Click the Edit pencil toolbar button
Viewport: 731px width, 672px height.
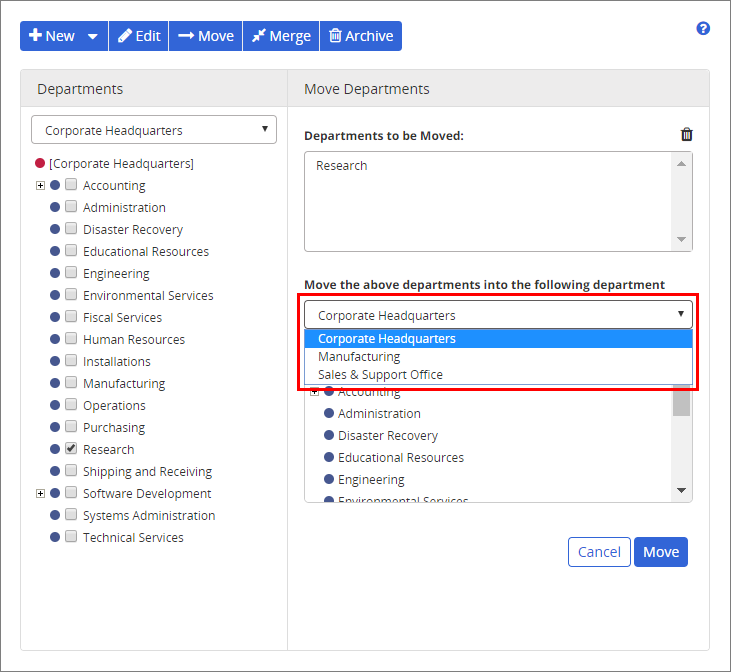138,36
